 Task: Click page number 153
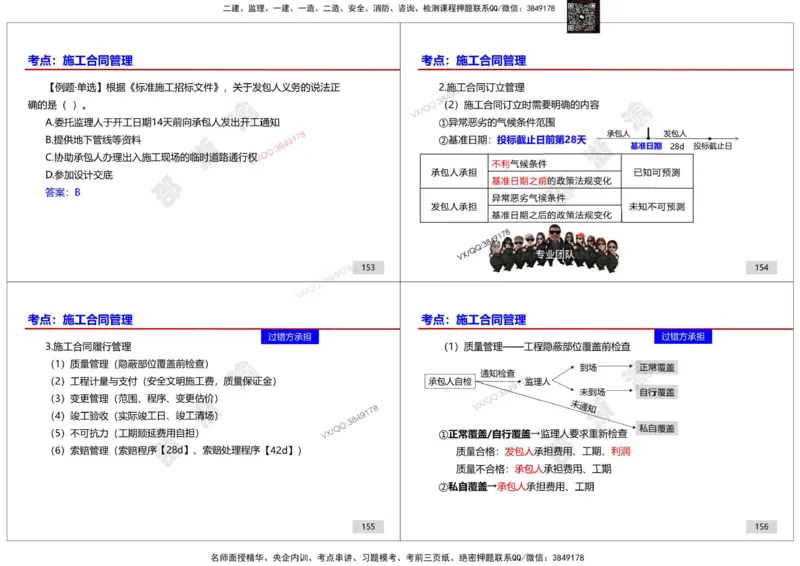[368, 267]
